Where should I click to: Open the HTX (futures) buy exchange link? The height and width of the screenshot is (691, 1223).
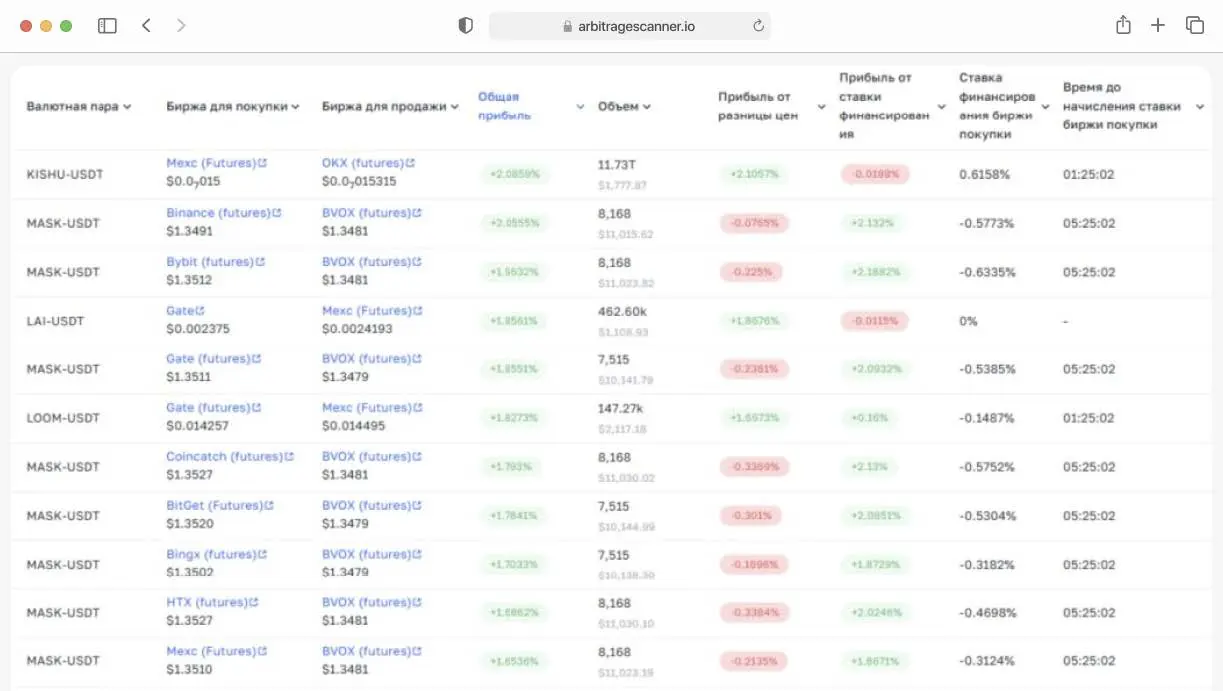[207, 603]
